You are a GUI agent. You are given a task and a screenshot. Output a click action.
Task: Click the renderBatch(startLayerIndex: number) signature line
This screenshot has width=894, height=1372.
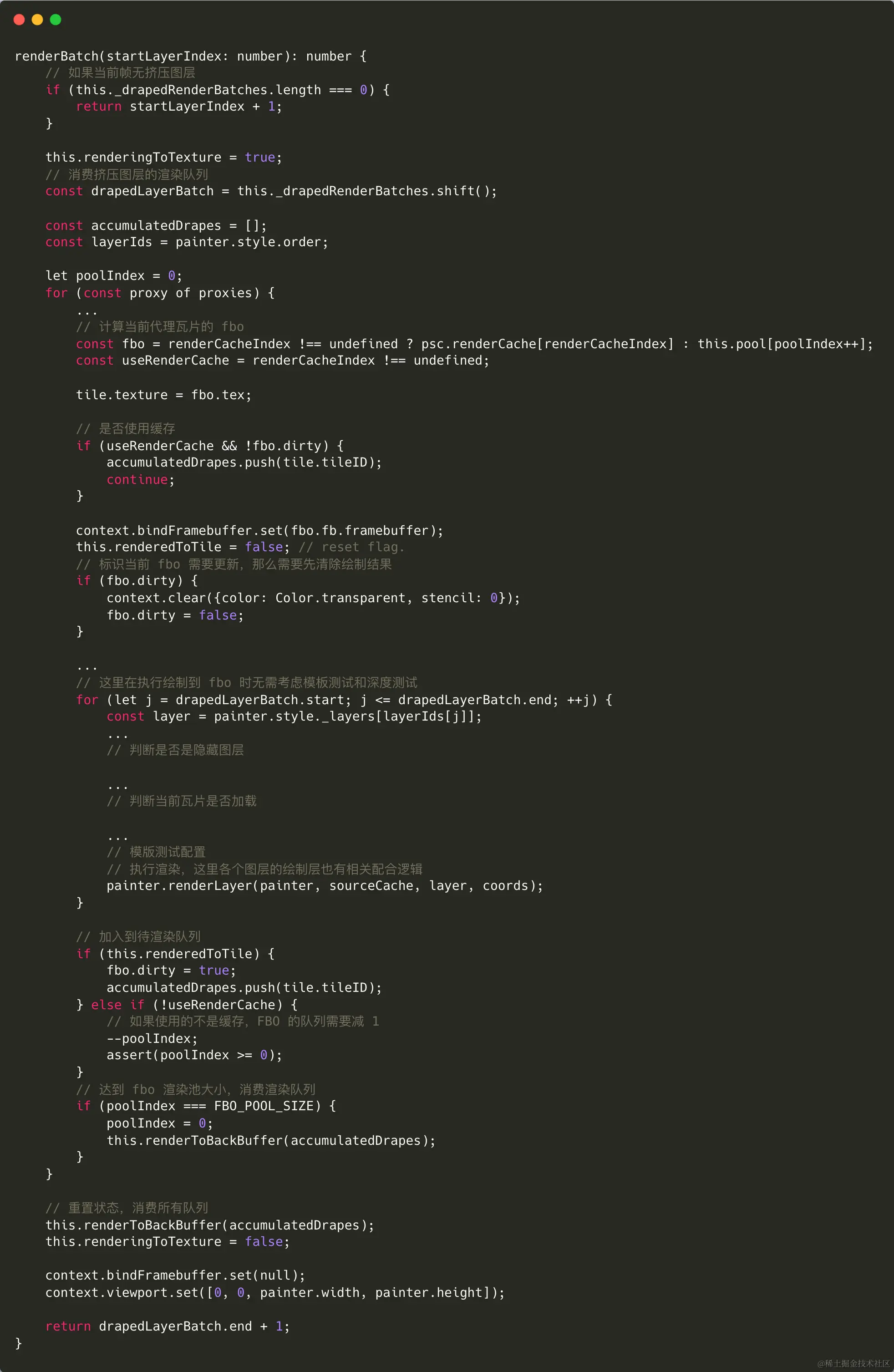[x=191, y=56]
